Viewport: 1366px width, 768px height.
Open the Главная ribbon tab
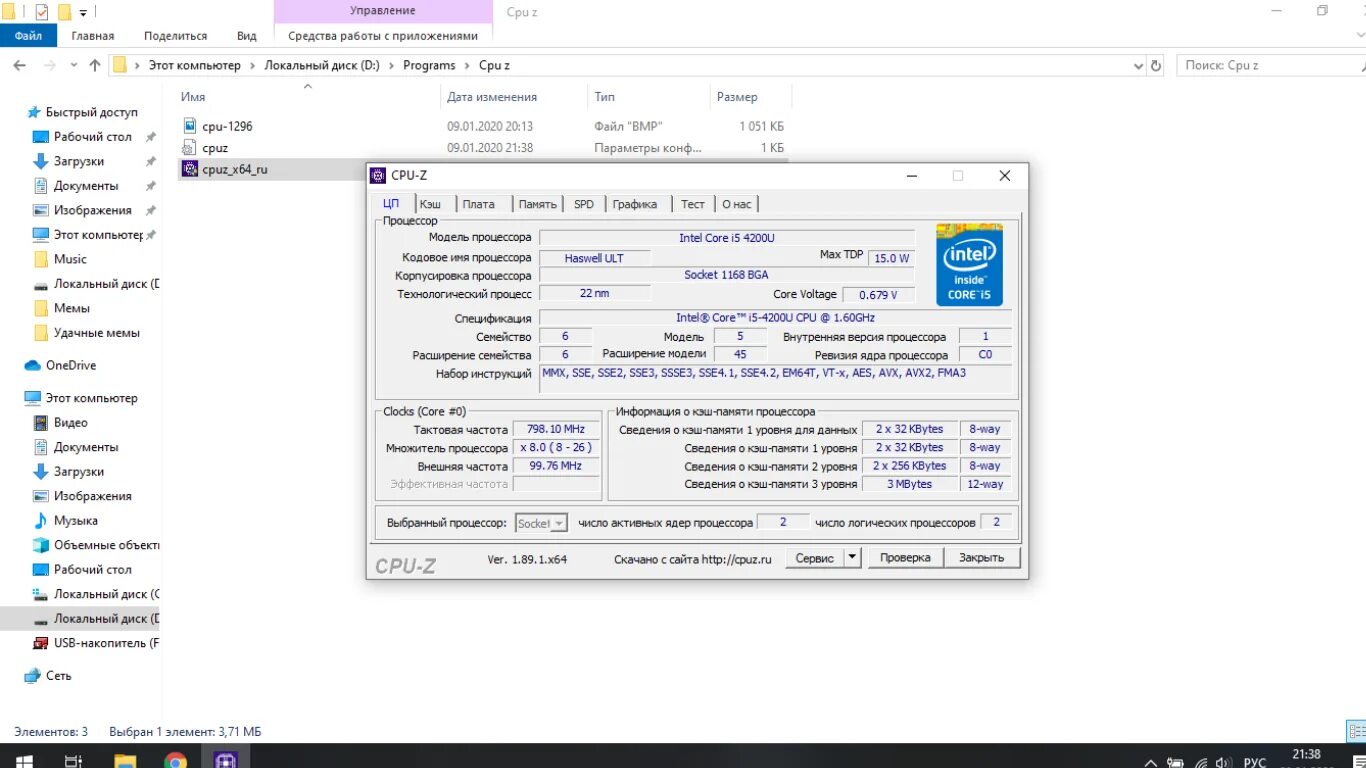point(93,35)
